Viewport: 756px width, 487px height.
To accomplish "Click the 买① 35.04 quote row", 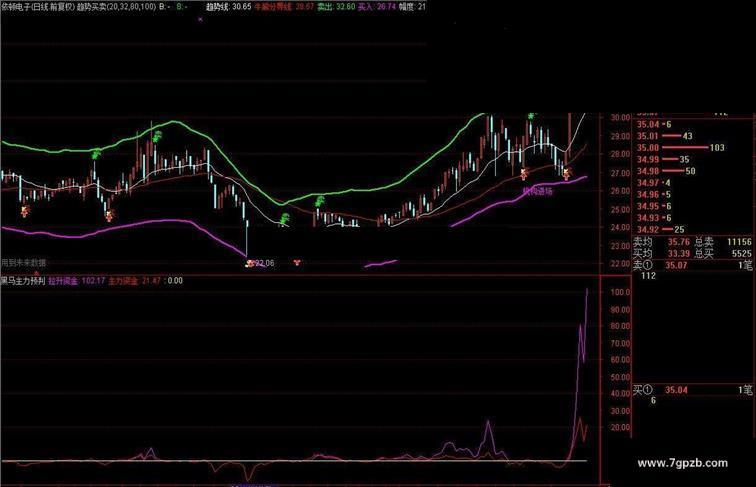I will point(693,390).
